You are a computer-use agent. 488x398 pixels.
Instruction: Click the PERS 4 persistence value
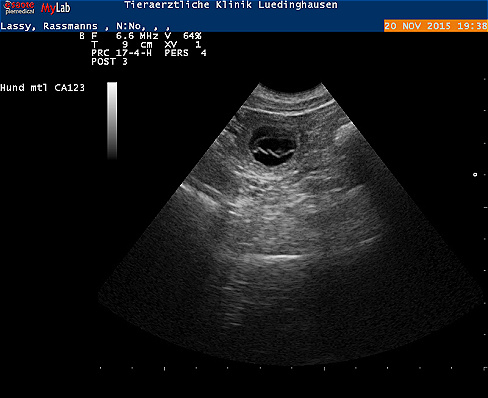185,53
